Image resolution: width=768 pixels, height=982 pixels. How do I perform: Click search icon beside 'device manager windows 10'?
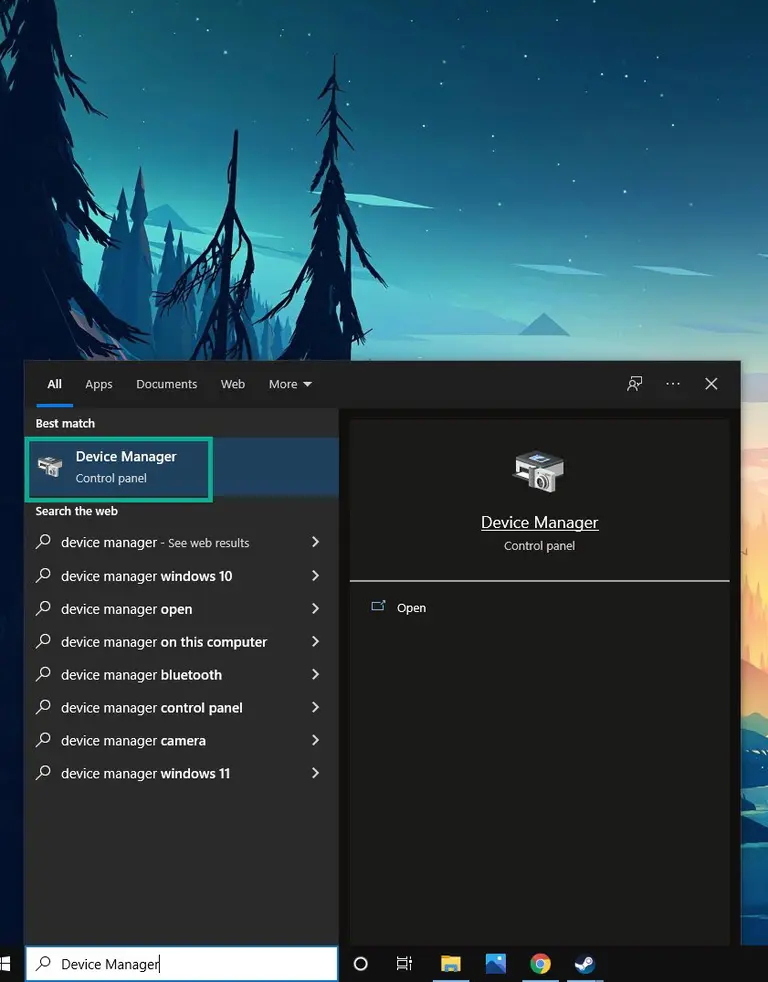(43, 575)
